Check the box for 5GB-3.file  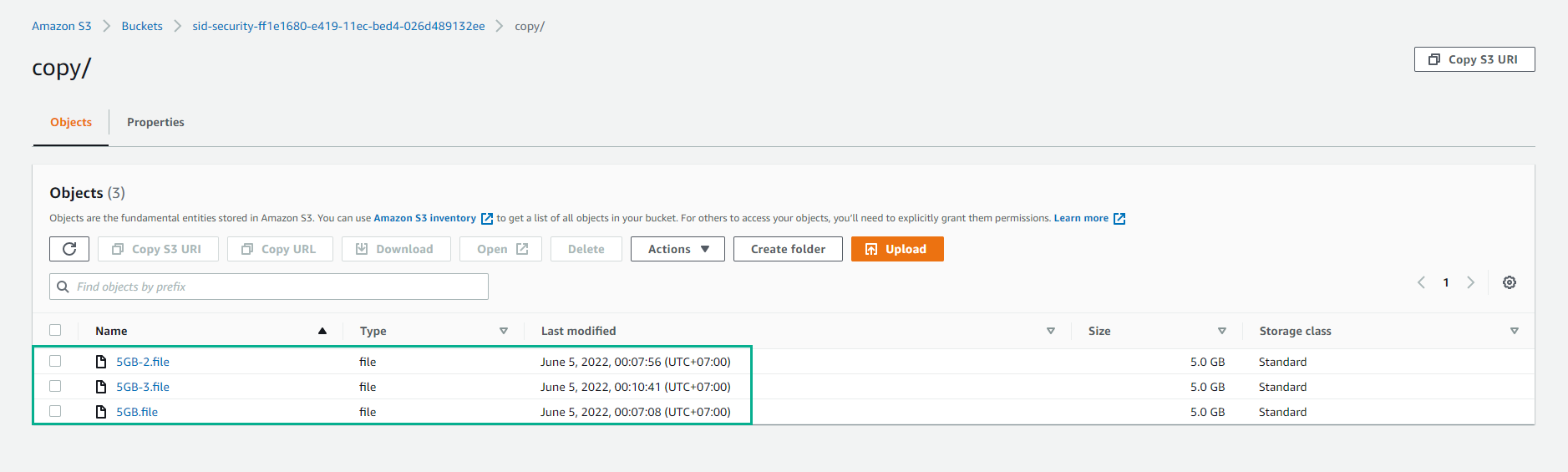pos(55,386)
